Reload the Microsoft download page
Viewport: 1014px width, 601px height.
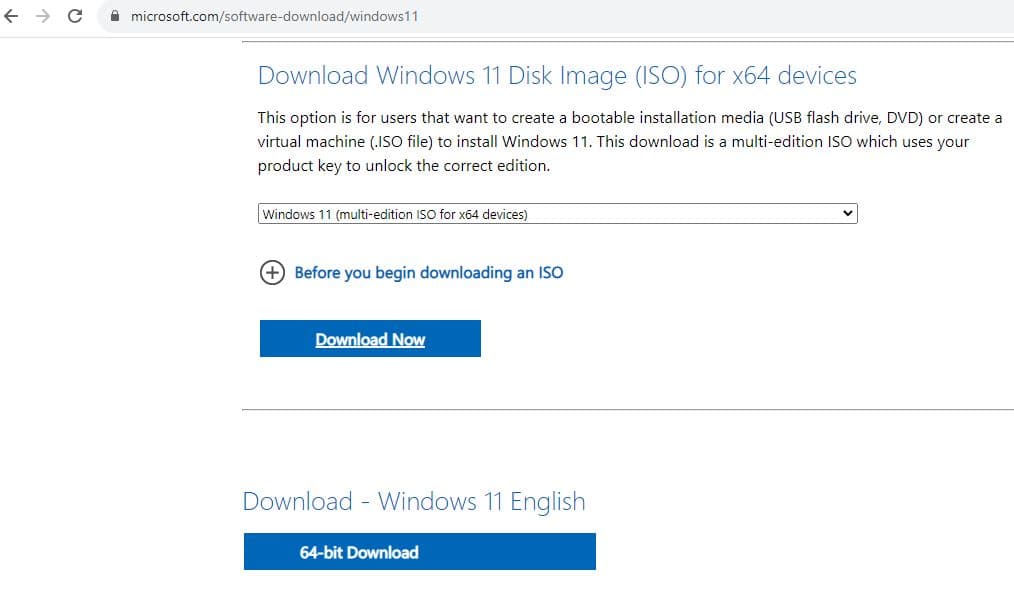click(74, 17)
